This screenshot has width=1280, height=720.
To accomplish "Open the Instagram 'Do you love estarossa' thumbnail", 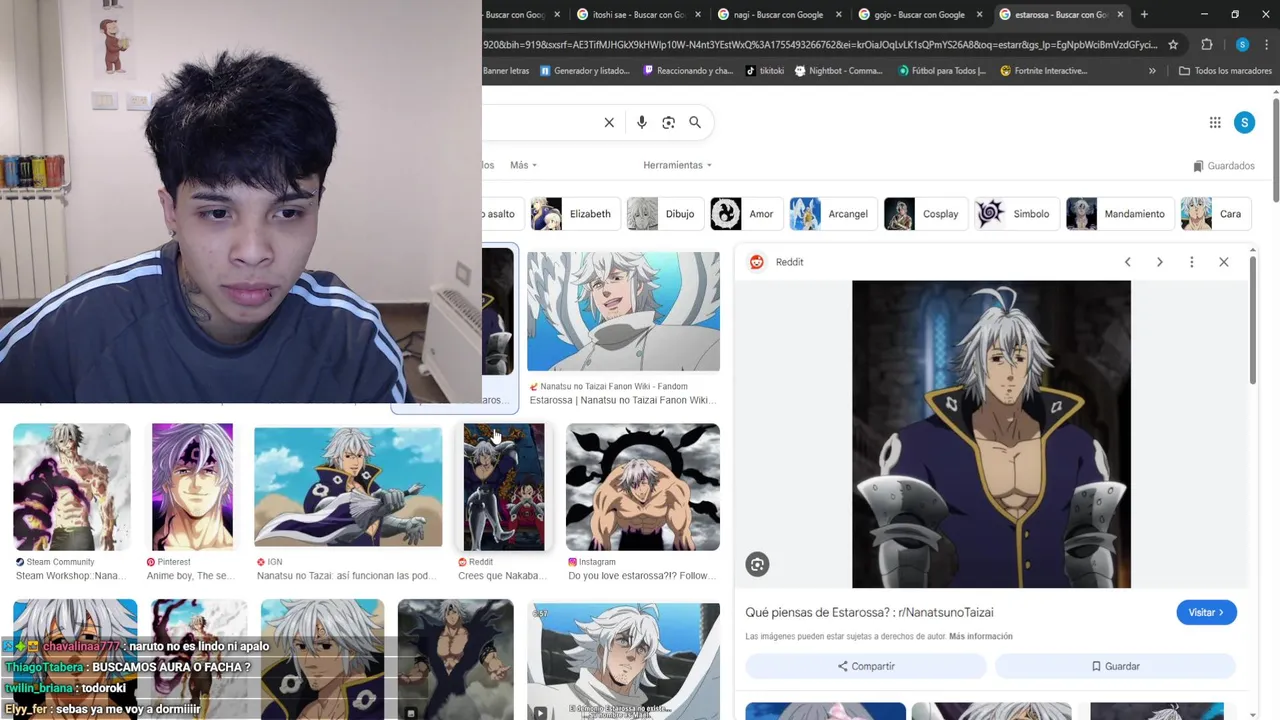I will tap(643, 487).
